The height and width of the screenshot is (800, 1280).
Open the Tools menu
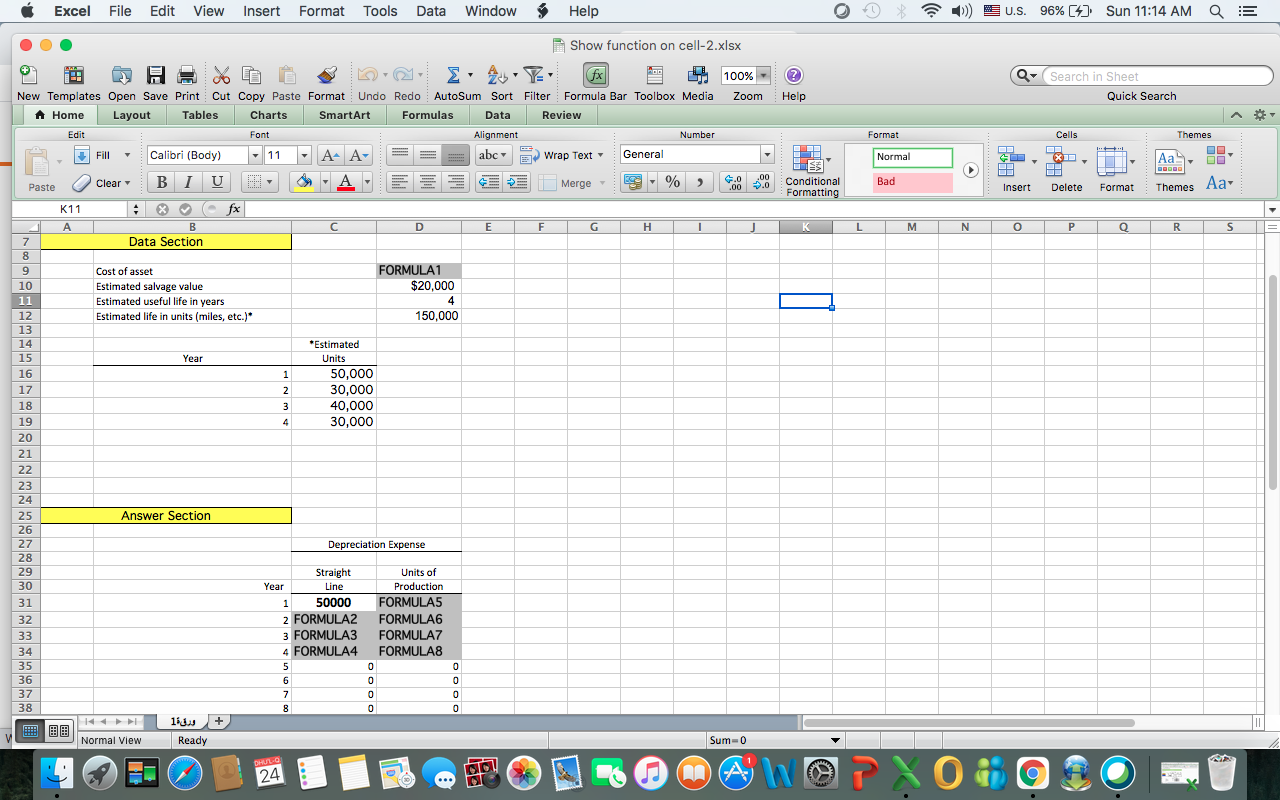point(380,11)
